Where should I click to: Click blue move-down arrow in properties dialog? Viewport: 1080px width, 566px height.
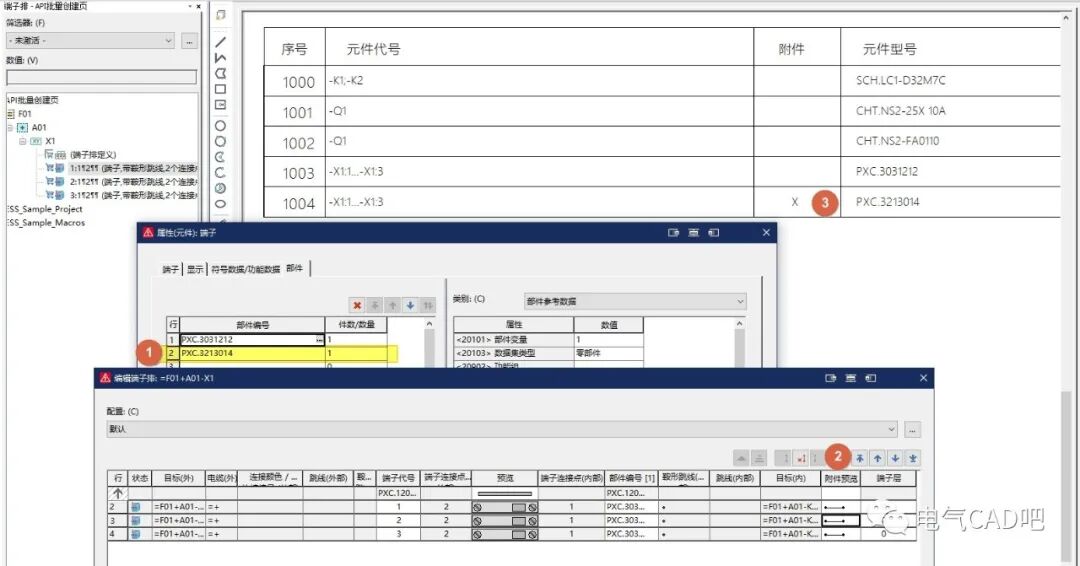(411, 305)
